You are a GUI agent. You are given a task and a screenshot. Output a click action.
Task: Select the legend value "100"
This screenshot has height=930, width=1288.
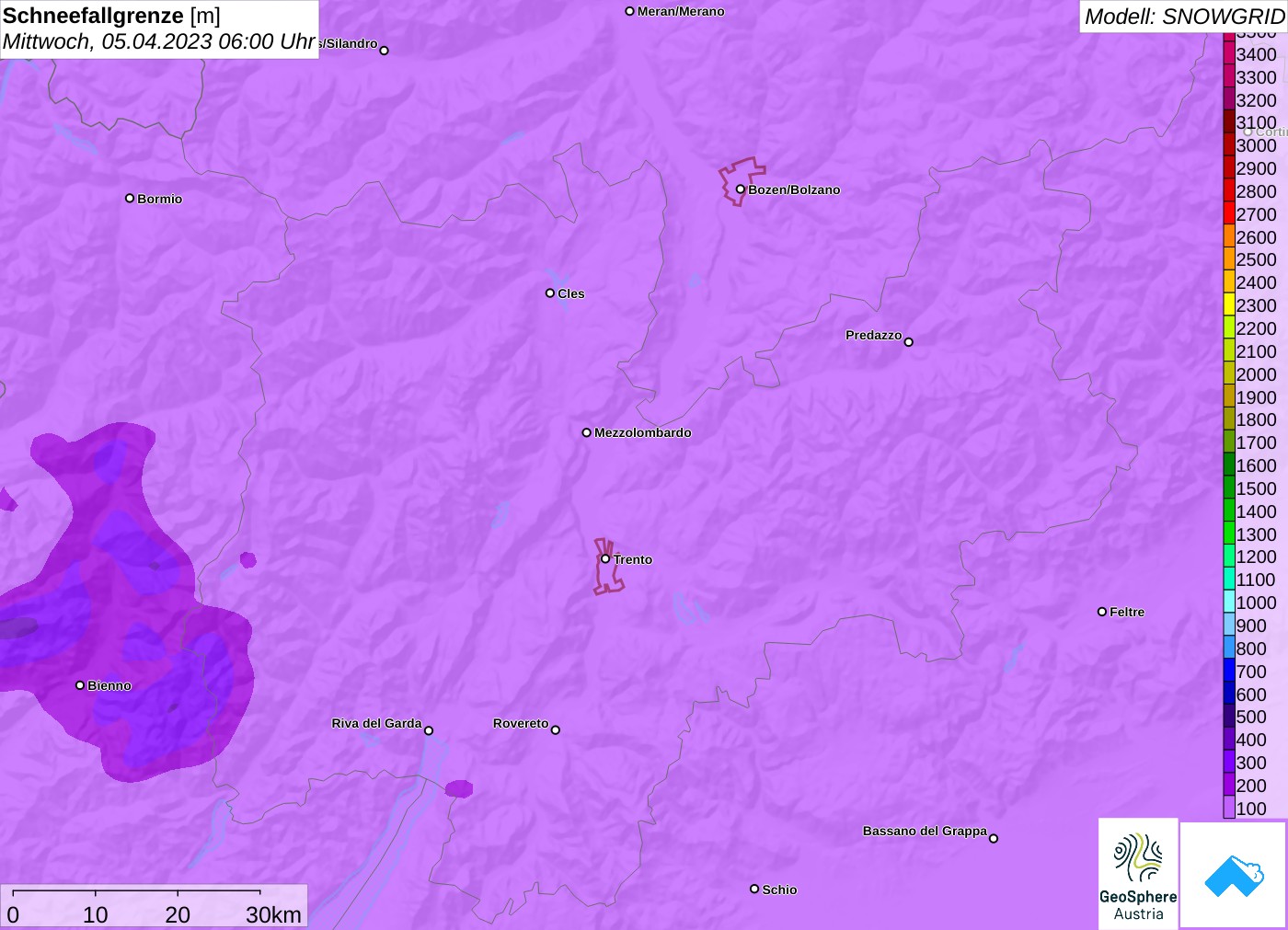click(x=1251, y=809)
